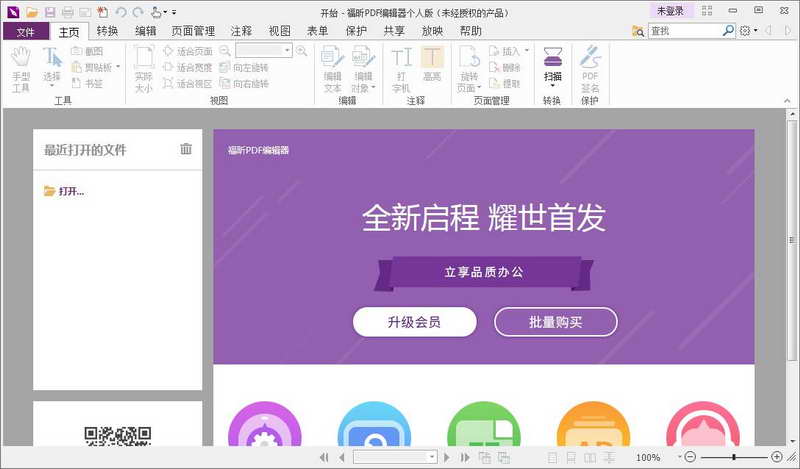
Task: Expand the Rotate Pages (旋转页面) dropdown
Action: pos(479,88)
